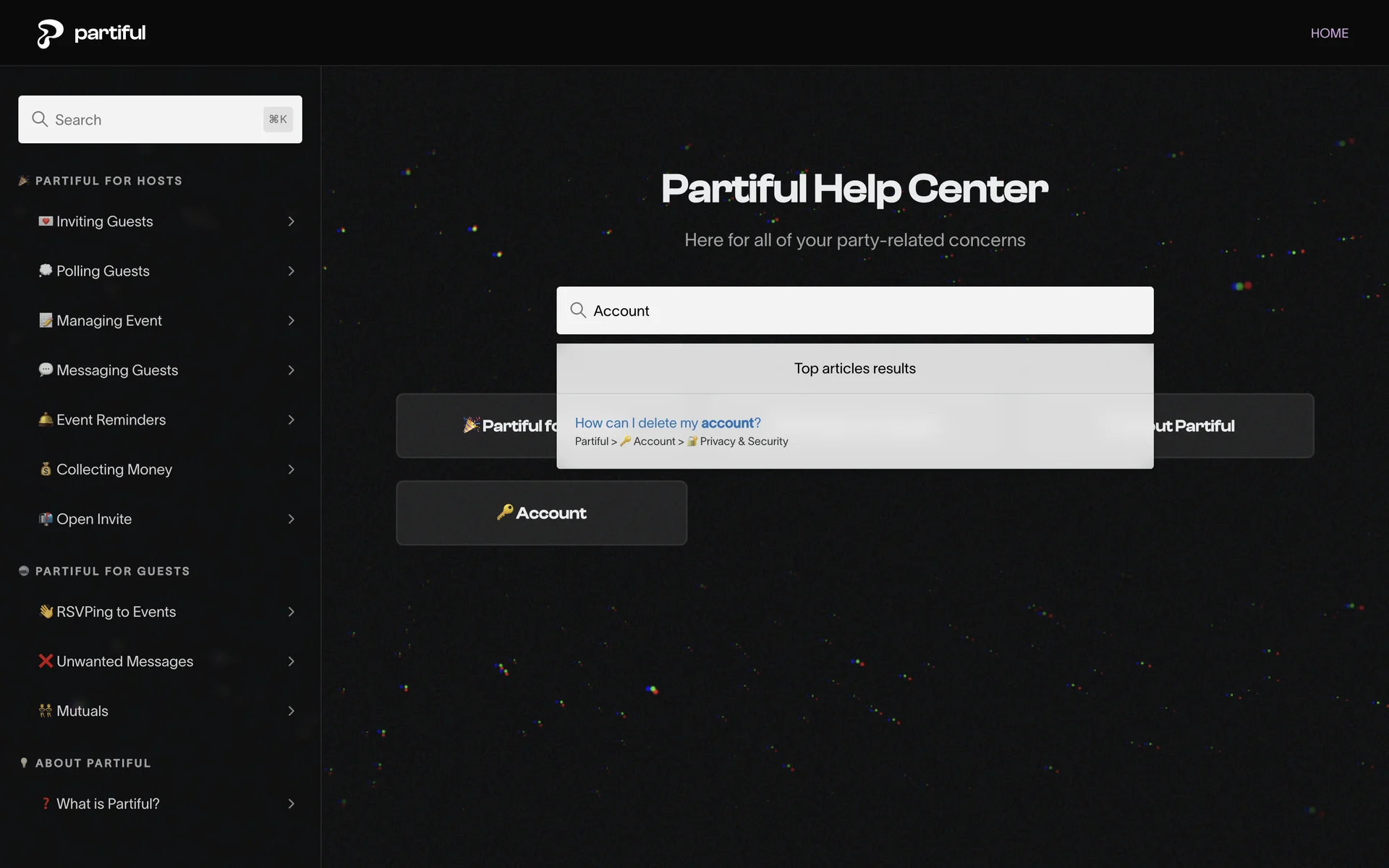This screenshot has height=868, width=1389.
Task: Click the envelope icon beside Inviting Guests
Action: click(46, 221)
